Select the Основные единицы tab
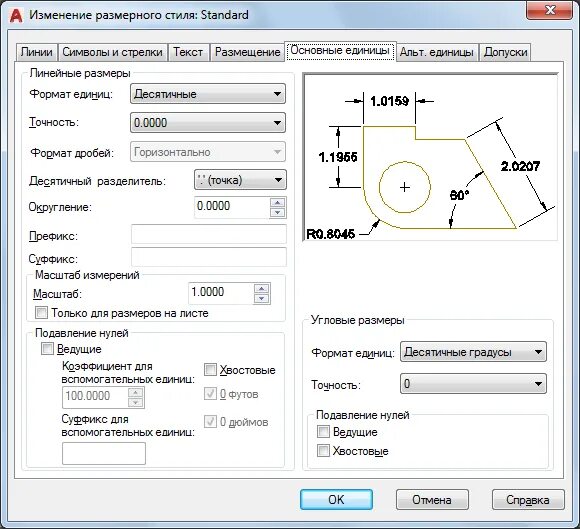 [340, 50]
